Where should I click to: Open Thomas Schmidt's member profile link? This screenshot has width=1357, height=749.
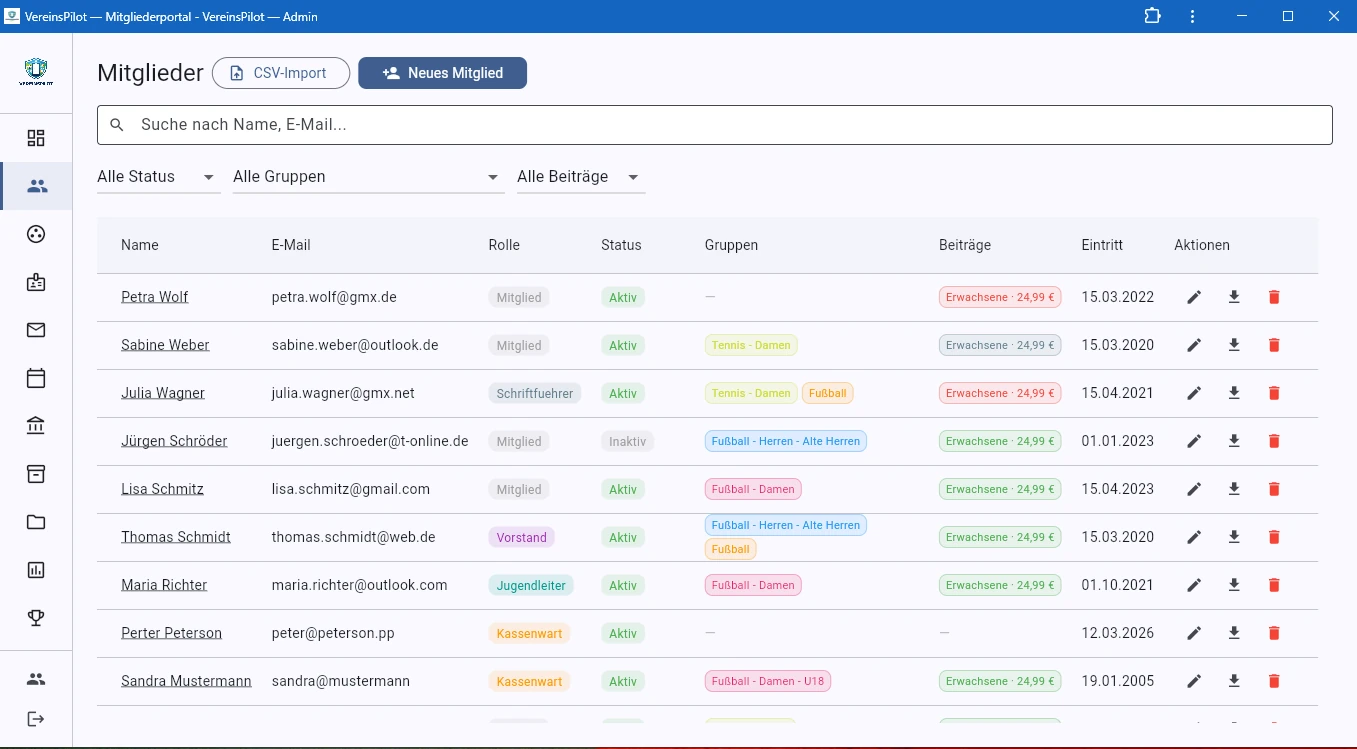(x=176, y=537)
